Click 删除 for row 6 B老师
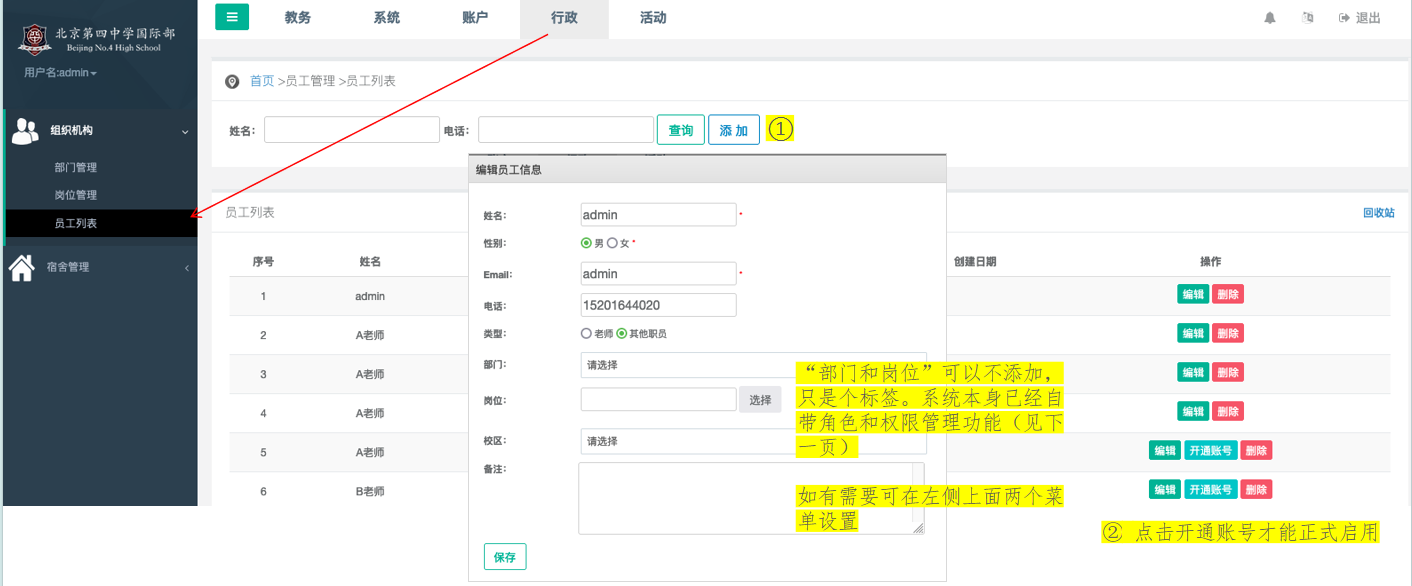This screenshot has width=1412, height=586. (1256, 490)
